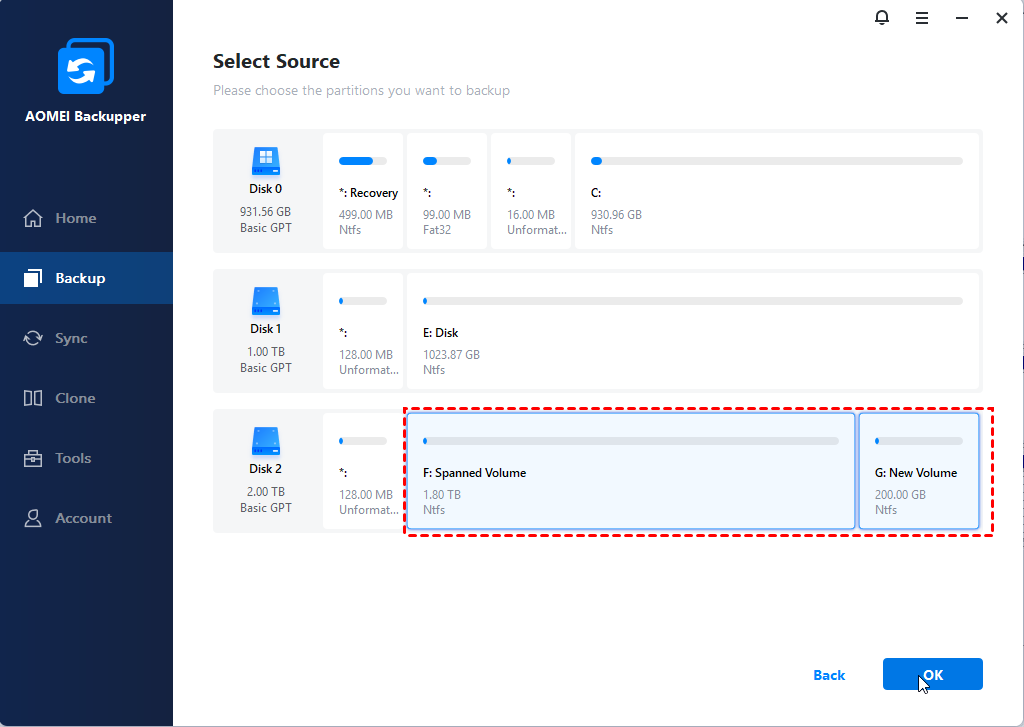Open the Backup section
The width and height of the screenshot is (1024, 727).
80,278
